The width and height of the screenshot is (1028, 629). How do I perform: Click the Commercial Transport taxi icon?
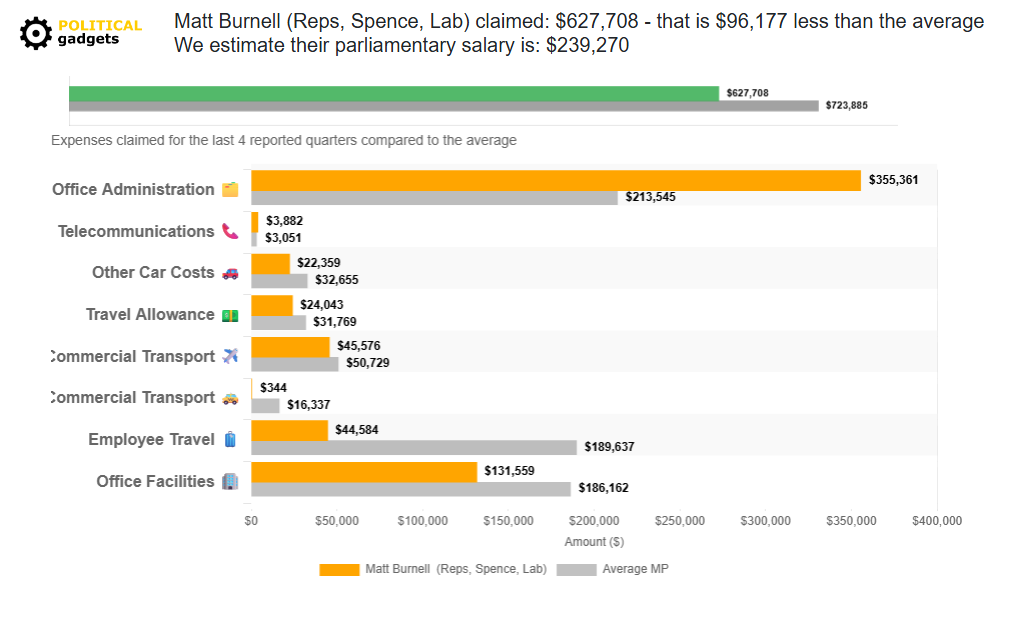(x=230, y=398)
